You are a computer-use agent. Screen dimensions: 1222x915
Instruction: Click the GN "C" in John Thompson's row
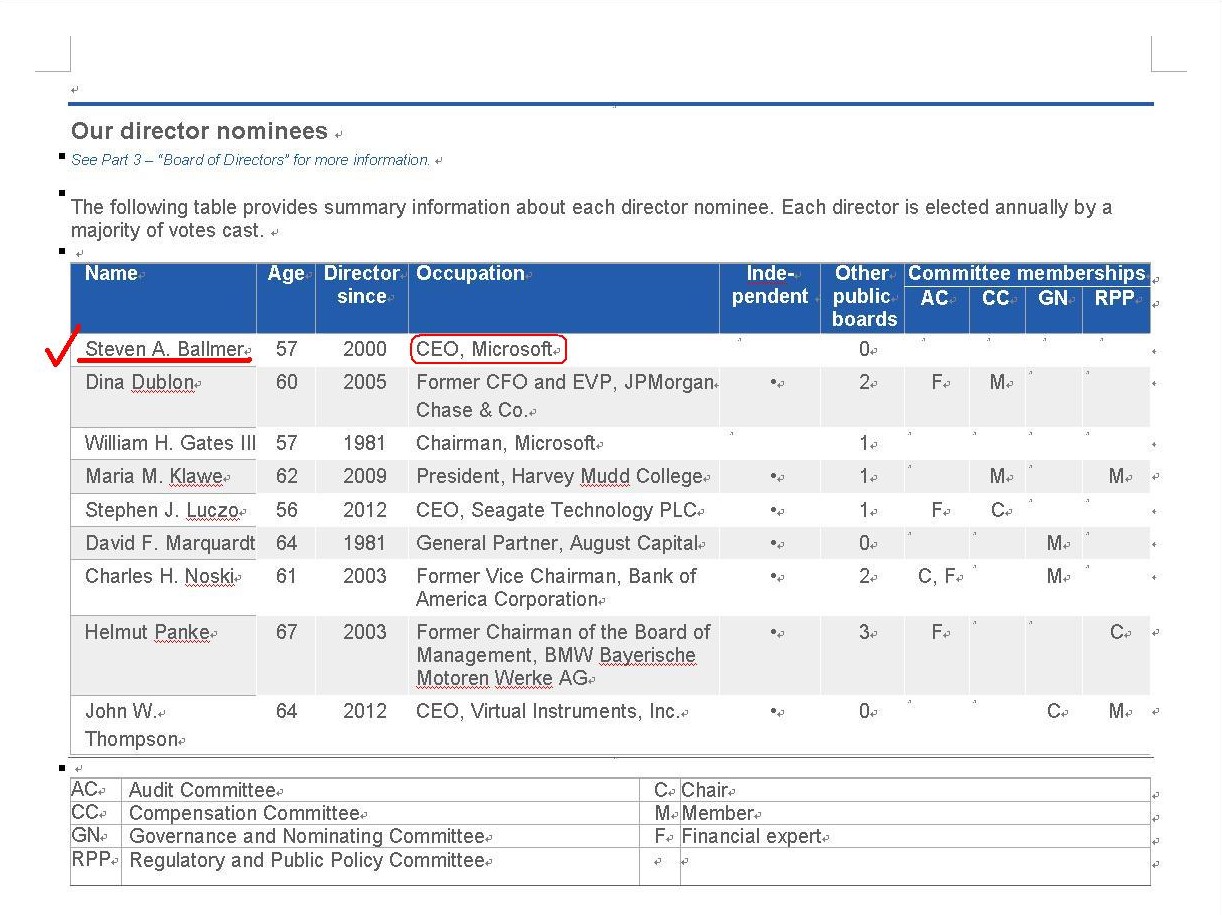point(1053,711)
